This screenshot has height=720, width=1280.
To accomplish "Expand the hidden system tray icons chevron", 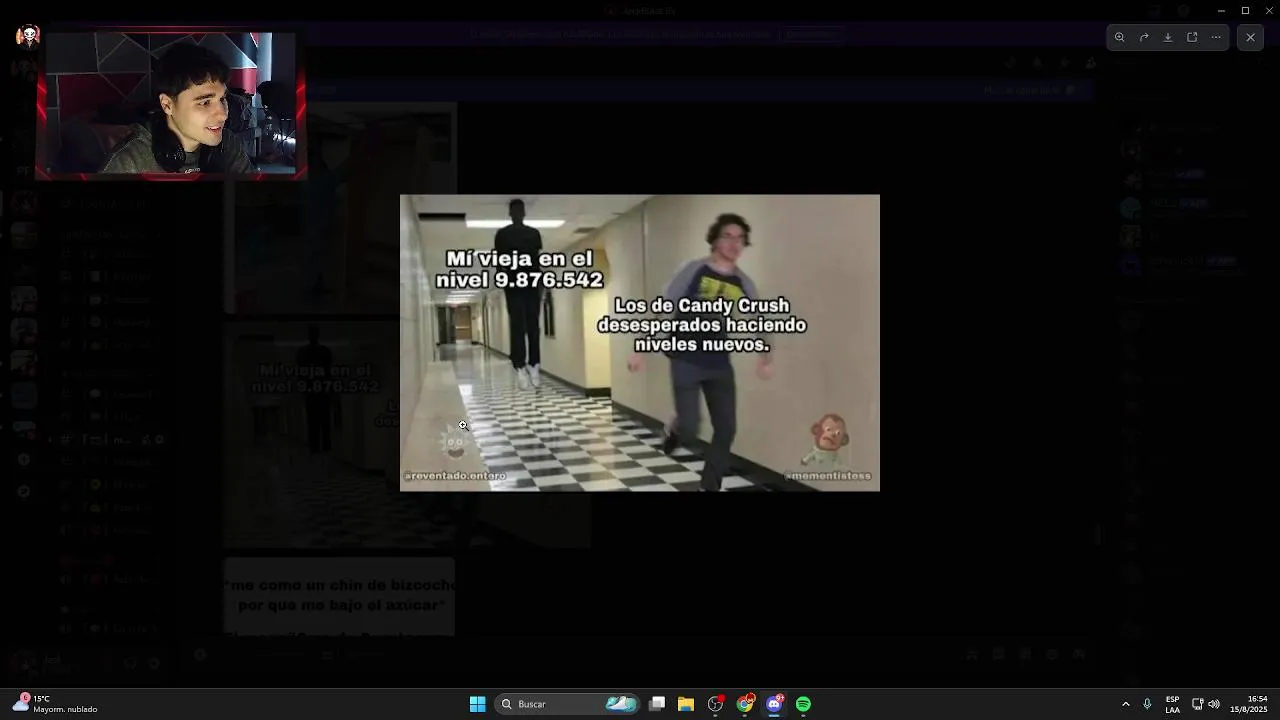I will pos(1125,704).
